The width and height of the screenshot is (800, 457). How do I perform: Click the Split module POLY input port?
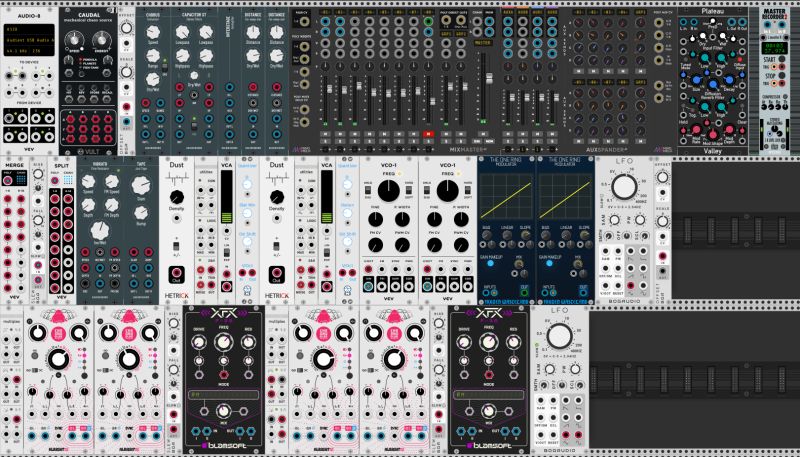(55, 181)
